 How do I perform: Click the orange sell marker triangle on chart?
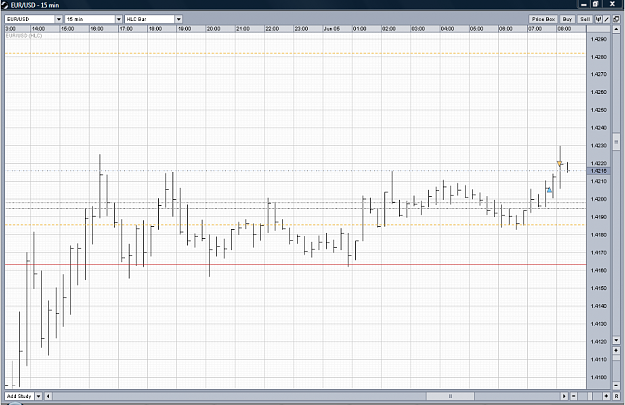[560, 164]
